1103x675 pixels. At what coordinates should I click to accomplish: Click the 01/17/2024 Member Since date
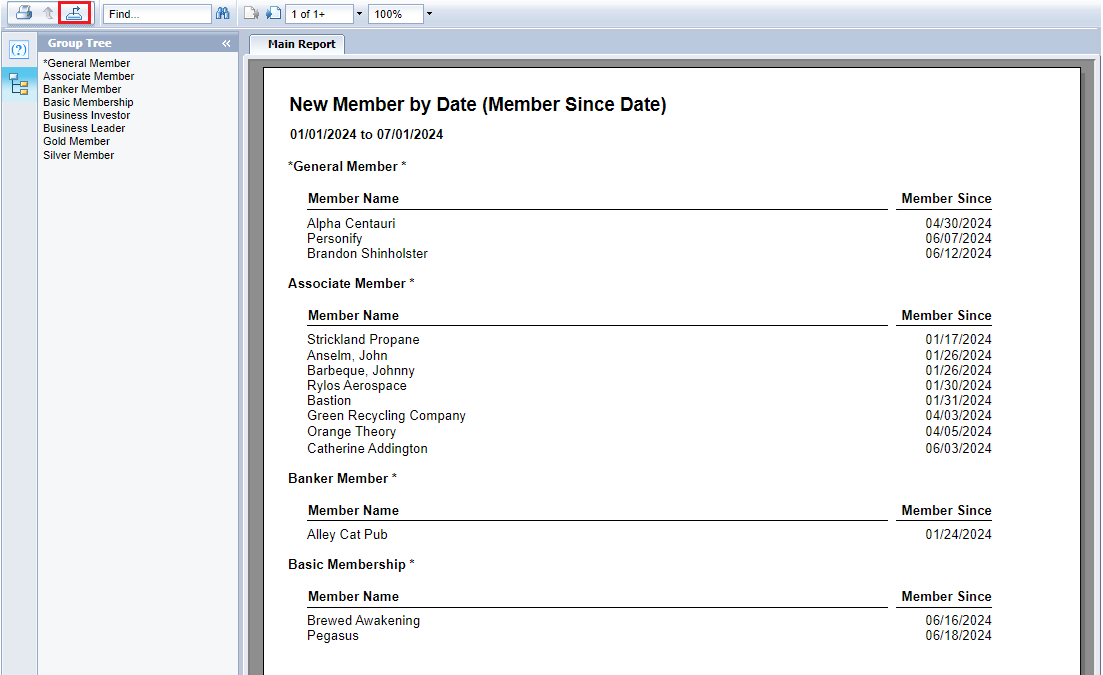(x=958, y=340)
